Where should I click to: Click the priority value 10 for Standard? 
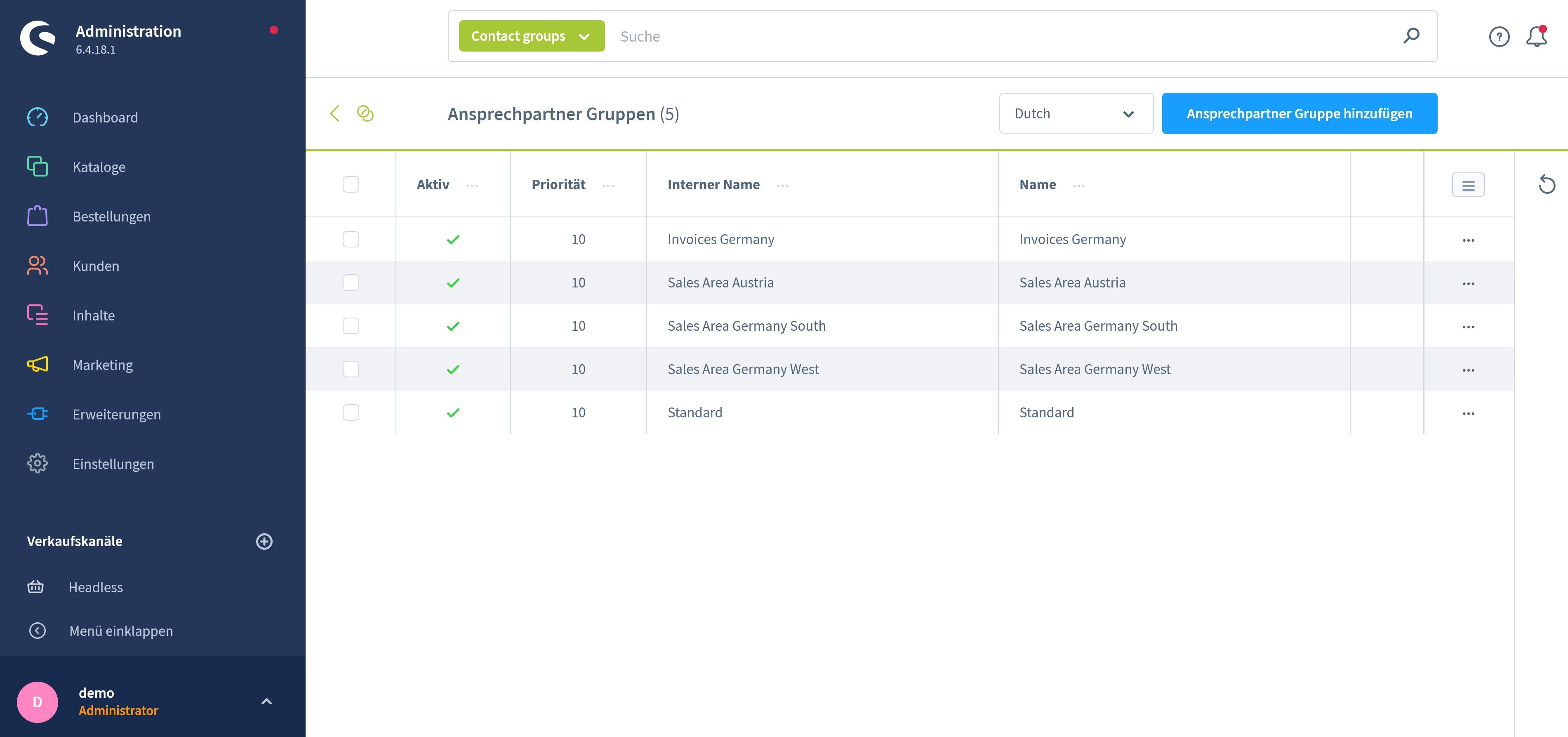pyautogui.click(x=578, y=412)
